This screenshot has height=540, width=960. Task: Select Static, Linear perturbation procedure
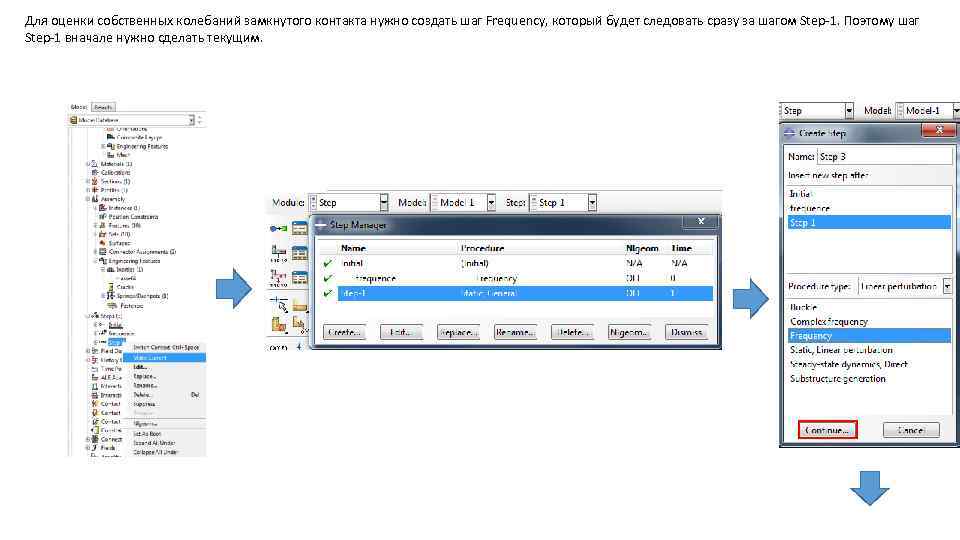click(x=869, y=350)
